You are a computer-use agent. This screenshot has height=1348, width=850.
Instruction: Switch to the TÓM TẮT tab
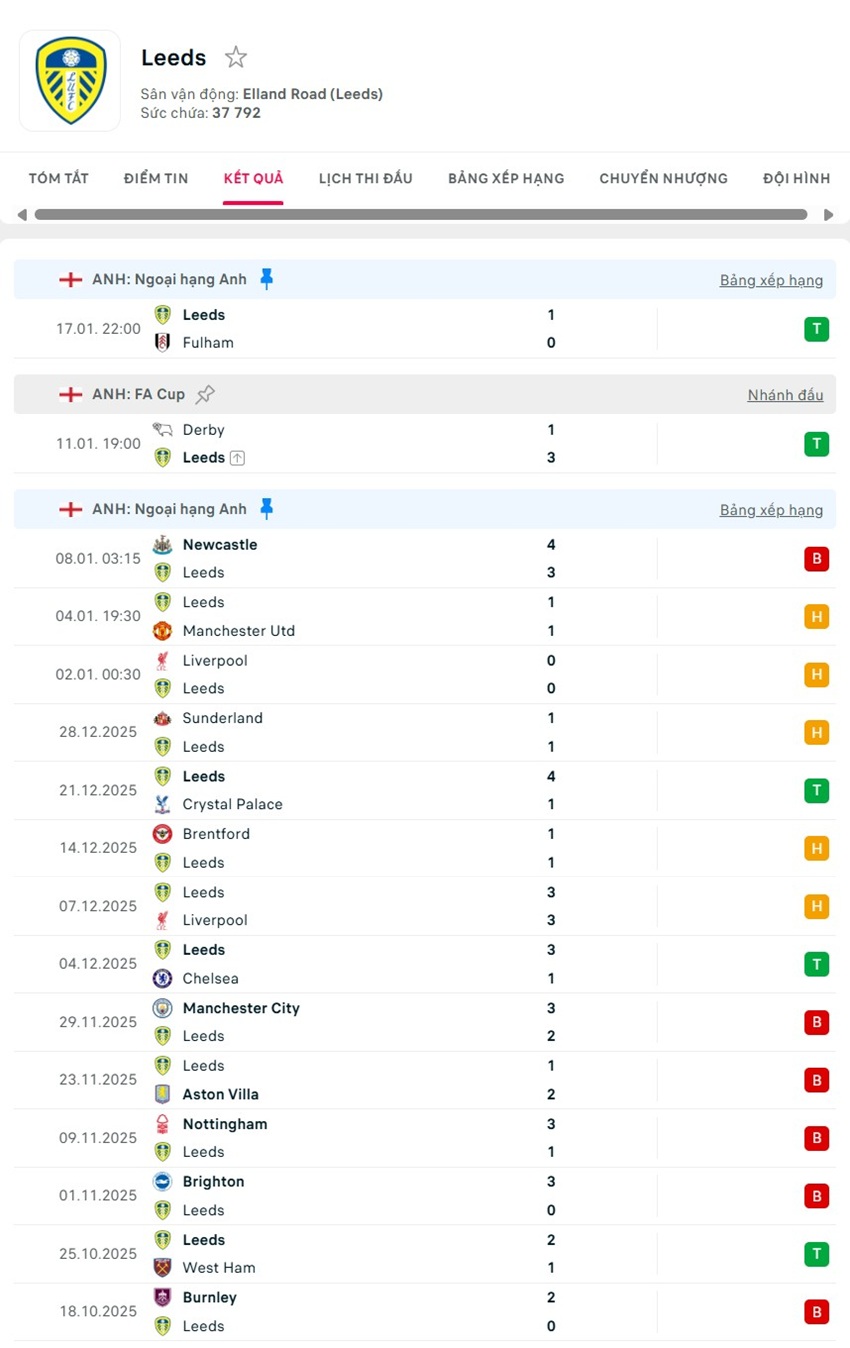click(x=58, y=178)
